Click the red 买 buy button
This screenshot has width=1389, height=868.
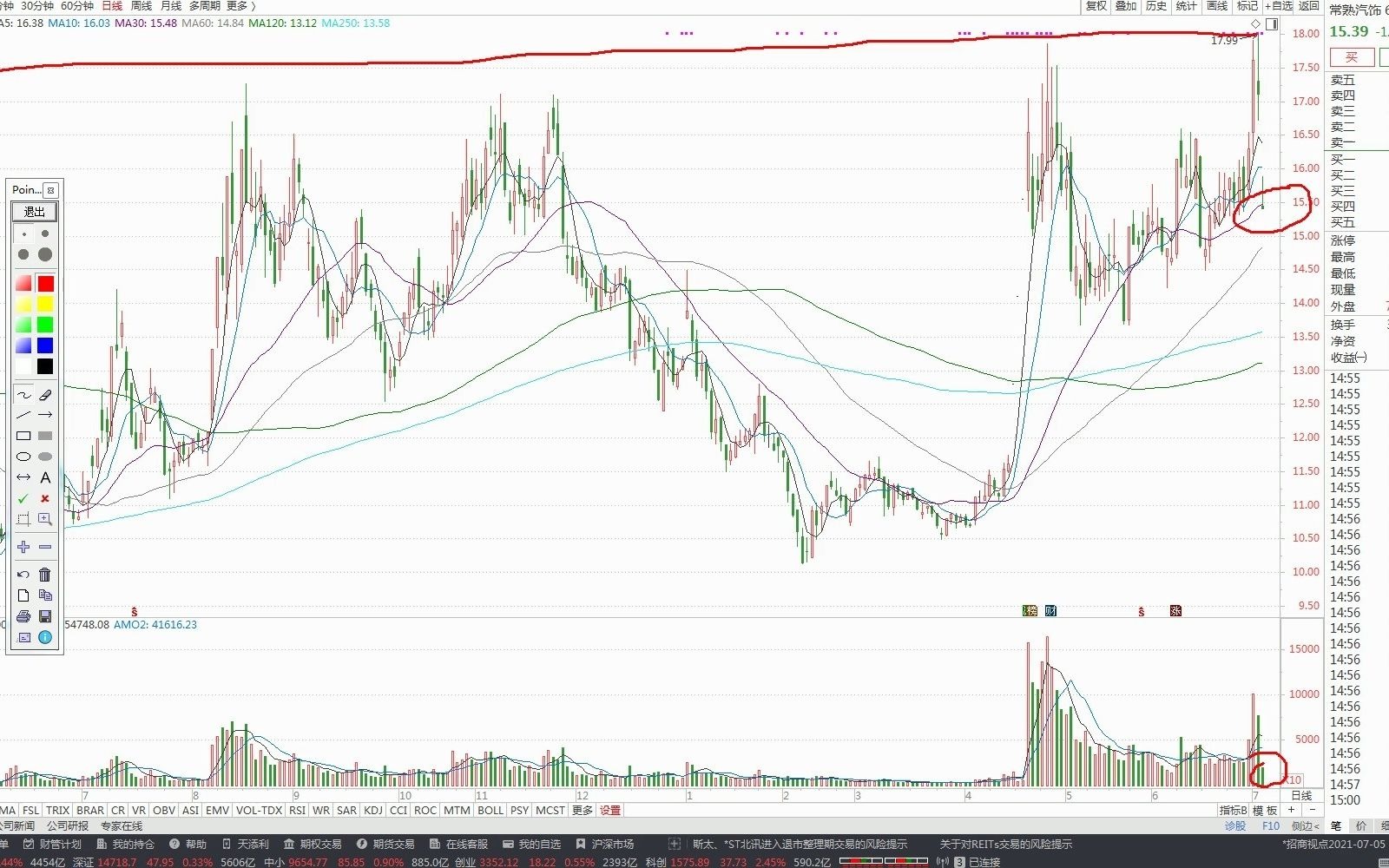1352,57
